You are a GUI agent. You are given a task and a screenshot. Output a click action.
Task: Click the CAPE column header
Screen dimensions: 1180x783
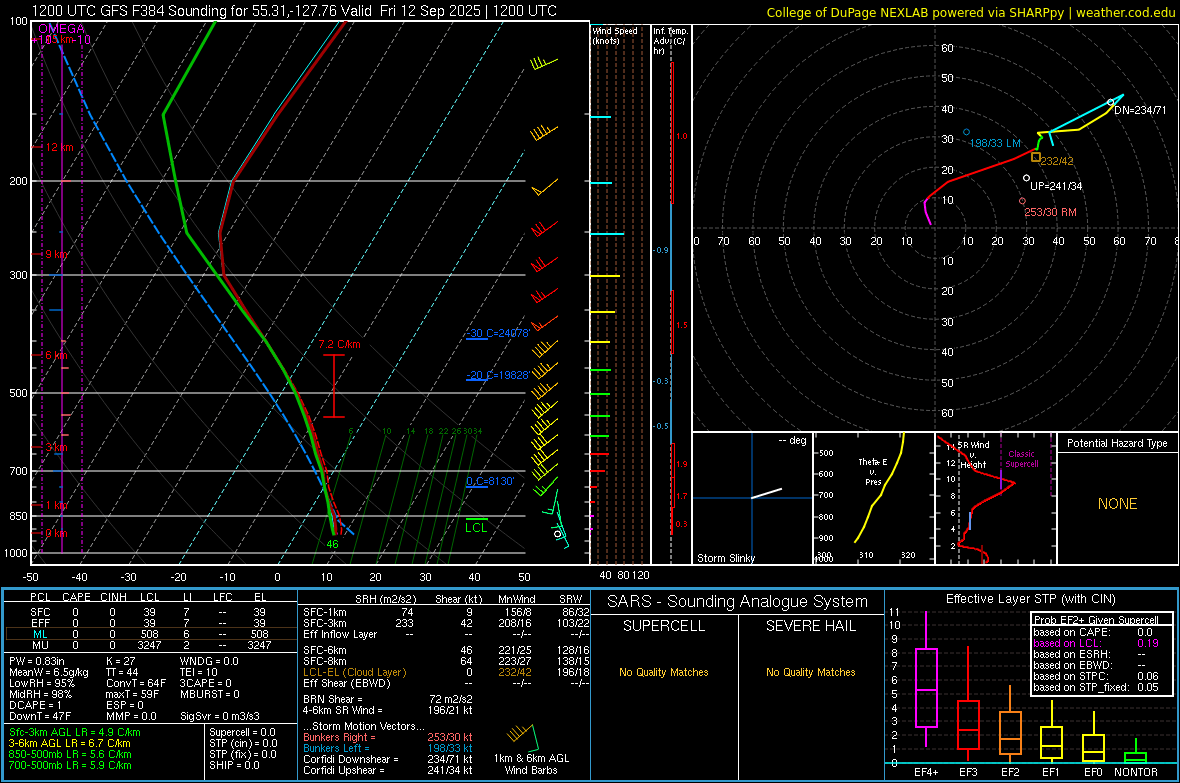76,597
